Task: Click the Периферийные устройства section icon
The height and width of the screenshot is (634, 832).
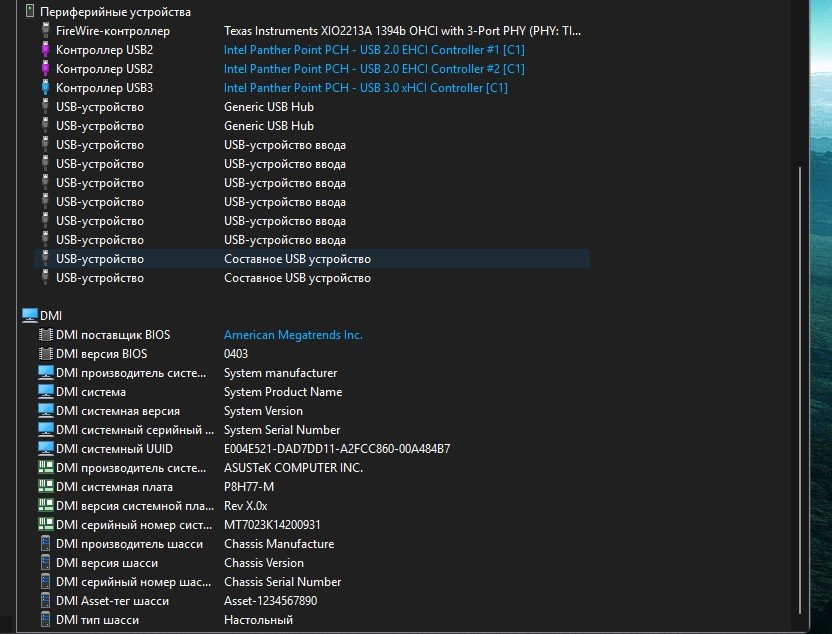Action: tap(28, 11)
